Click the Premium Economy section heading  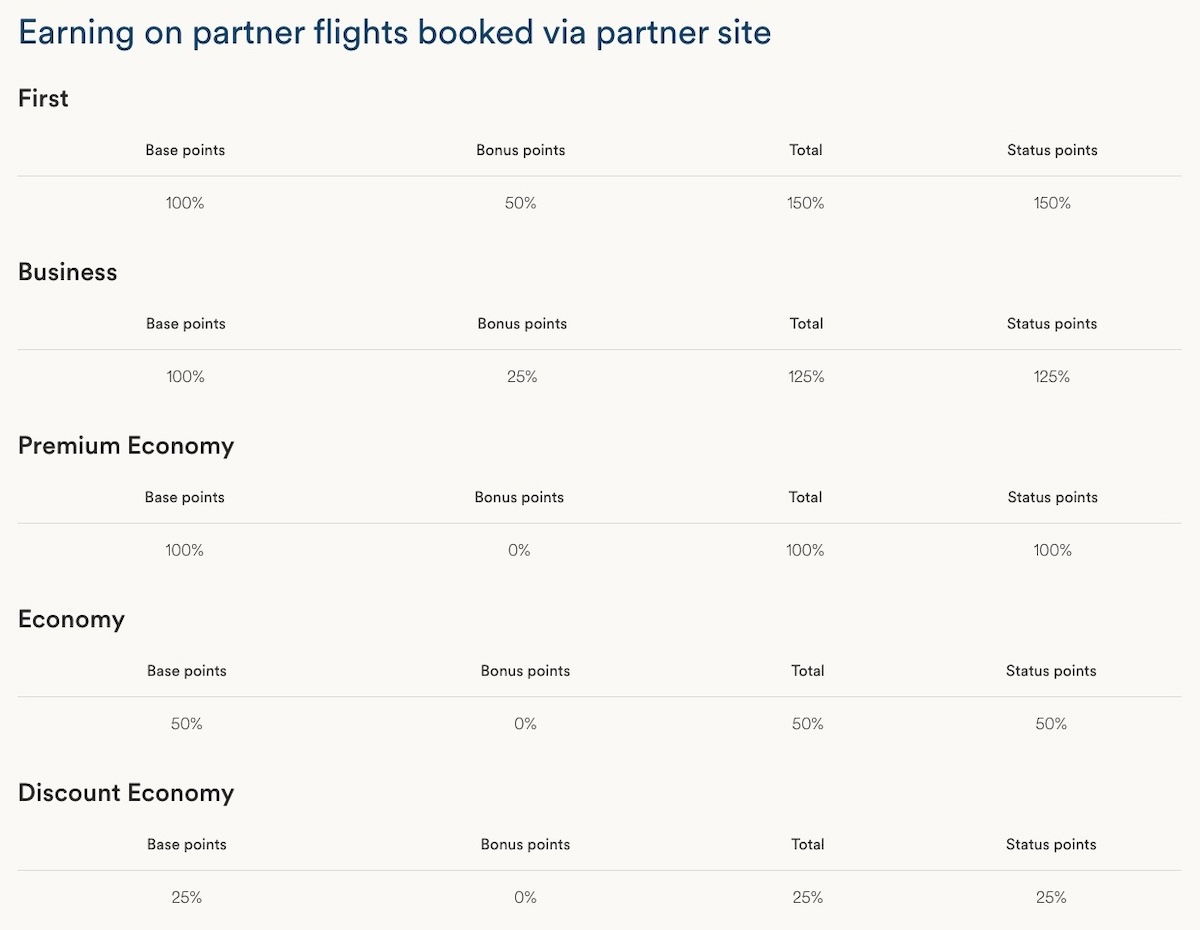(x=126, y=446)
